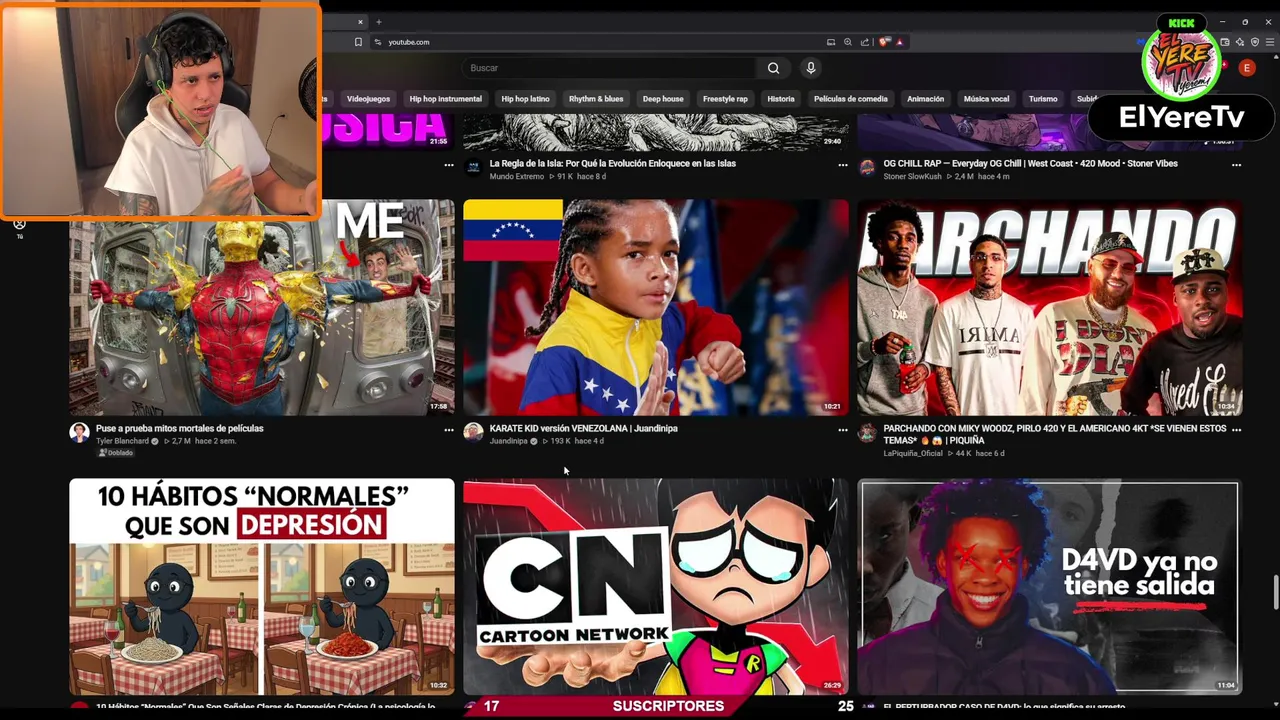
Task: Open options for La Regla de la Isla video
Action: click(843, 164)
